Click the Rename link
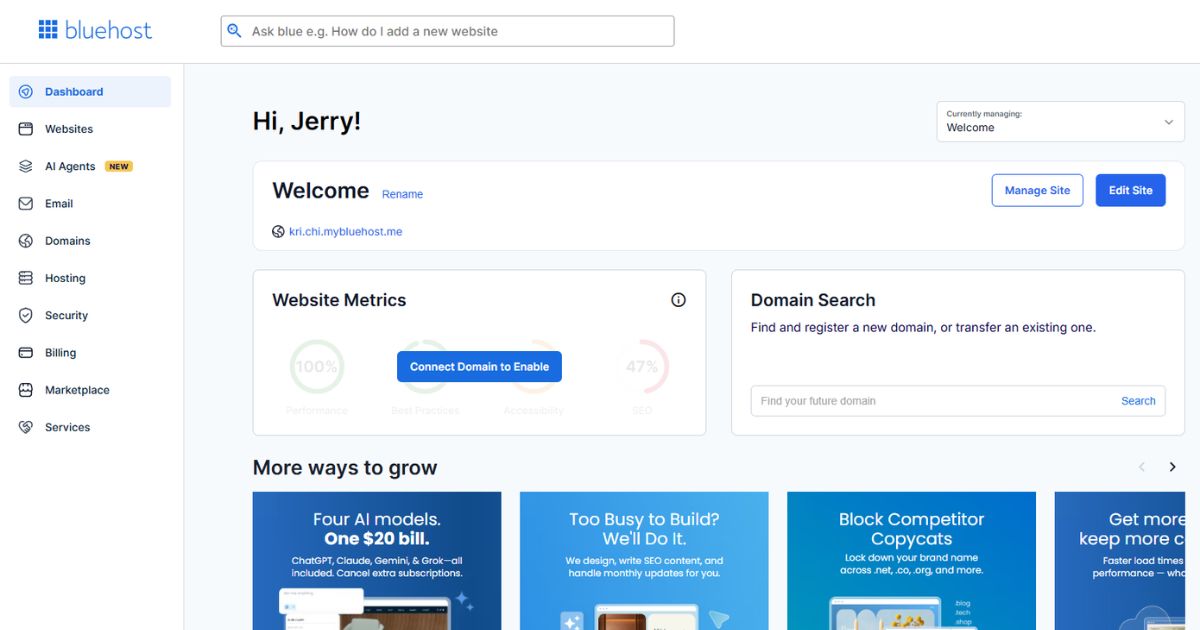 tap(402, 194)
